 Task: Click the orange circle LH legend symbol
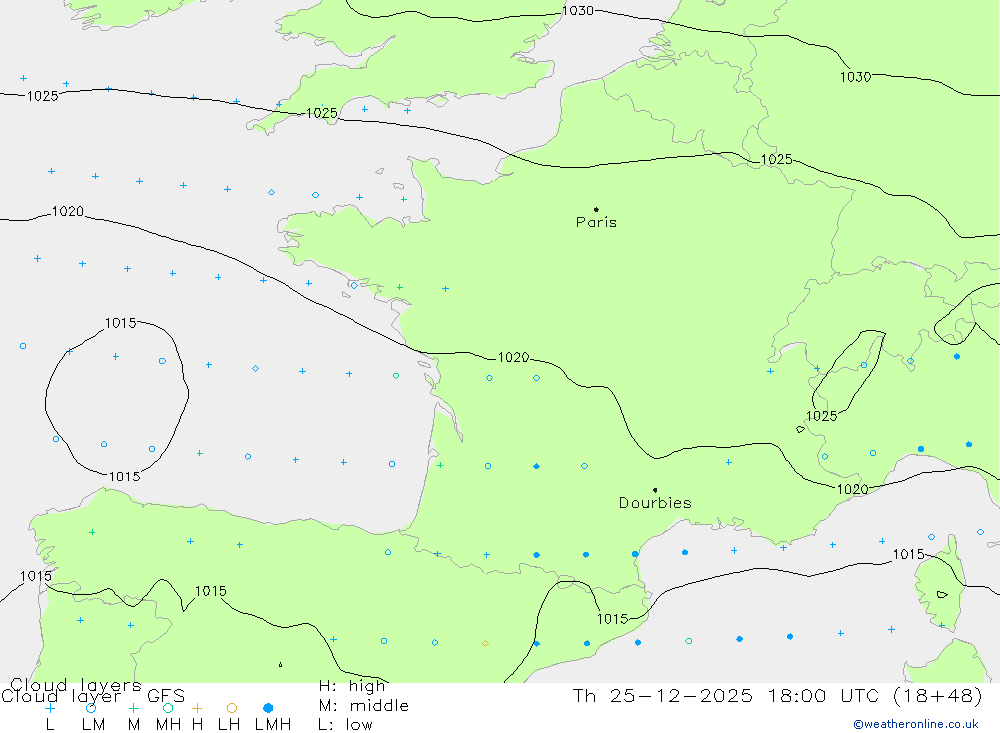[232, 708]
